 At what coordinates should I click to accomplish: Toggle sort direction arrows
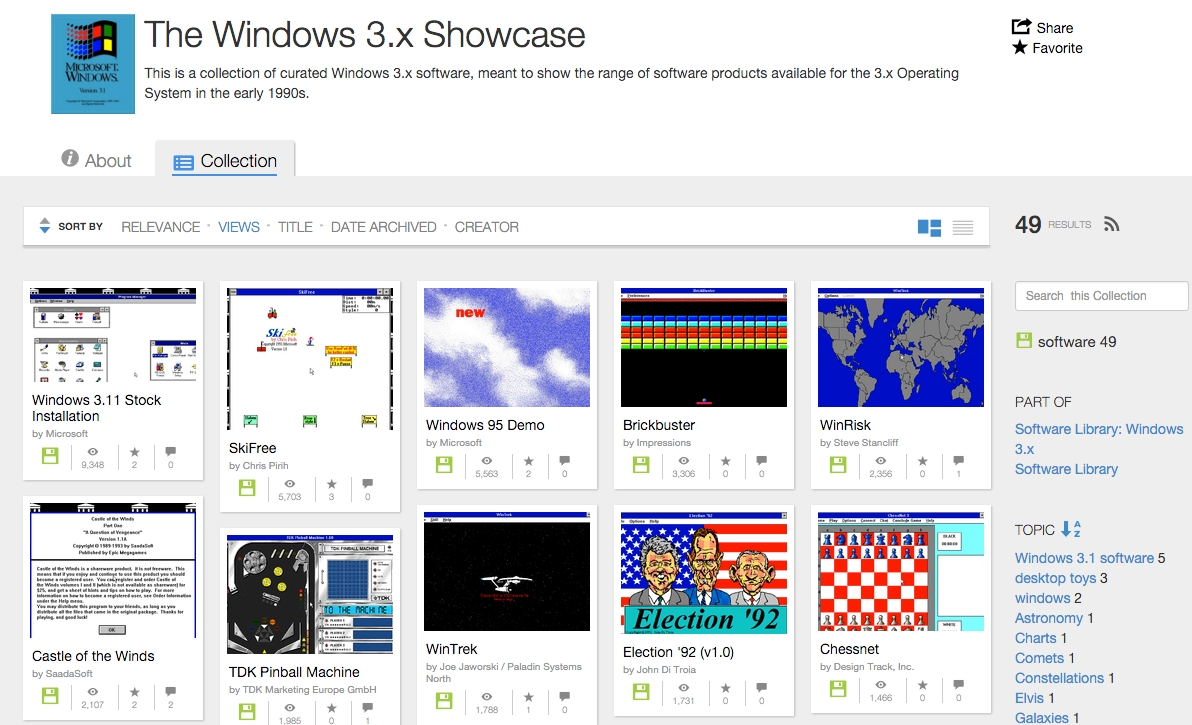click(45, 226)
